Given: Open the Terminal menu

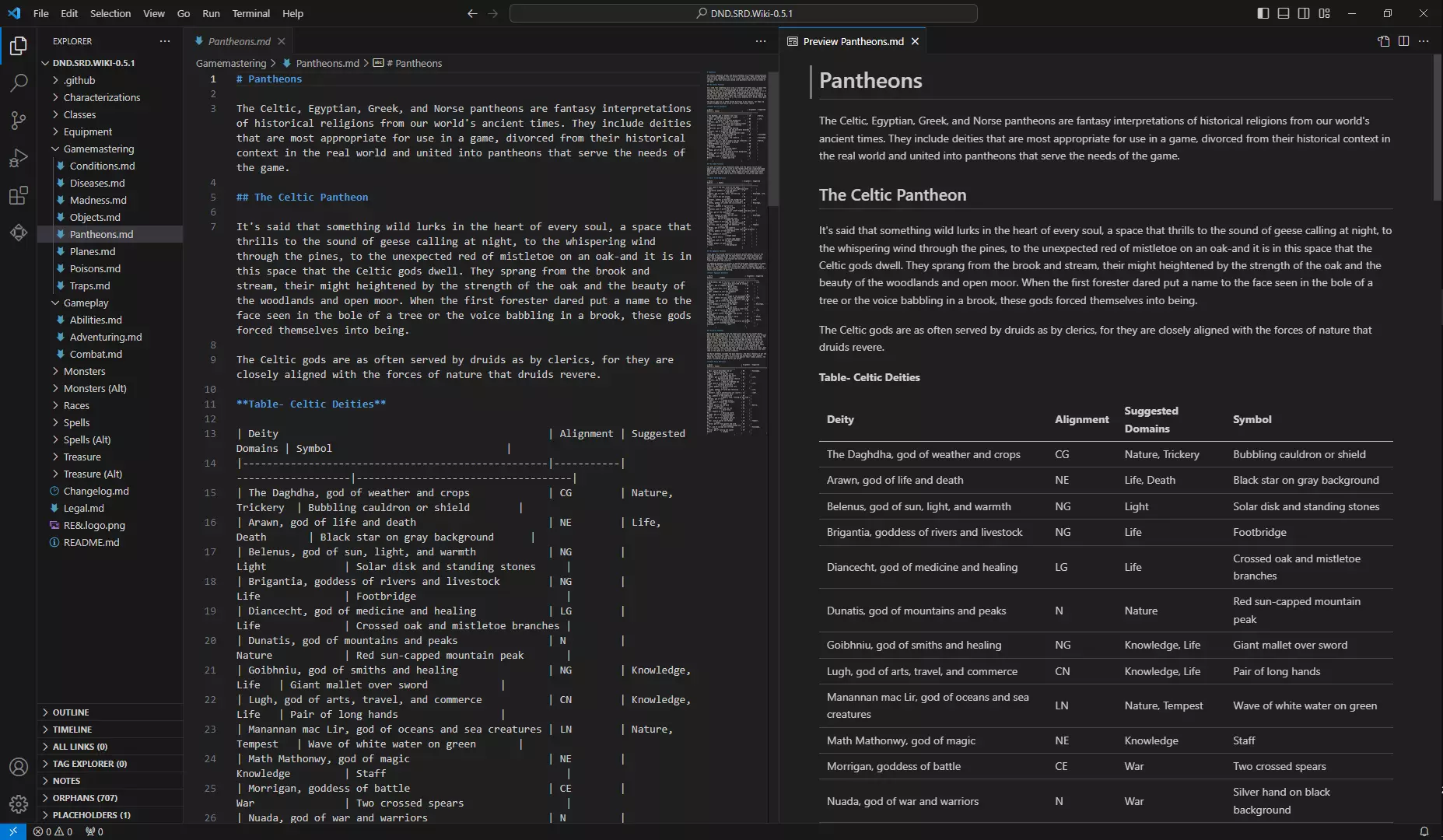Looking at the screenshot, I should (250, 13).
